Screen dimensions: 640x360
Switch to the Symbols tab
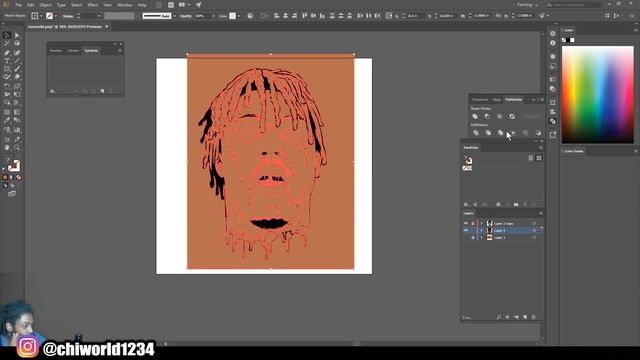pos(91,51)
